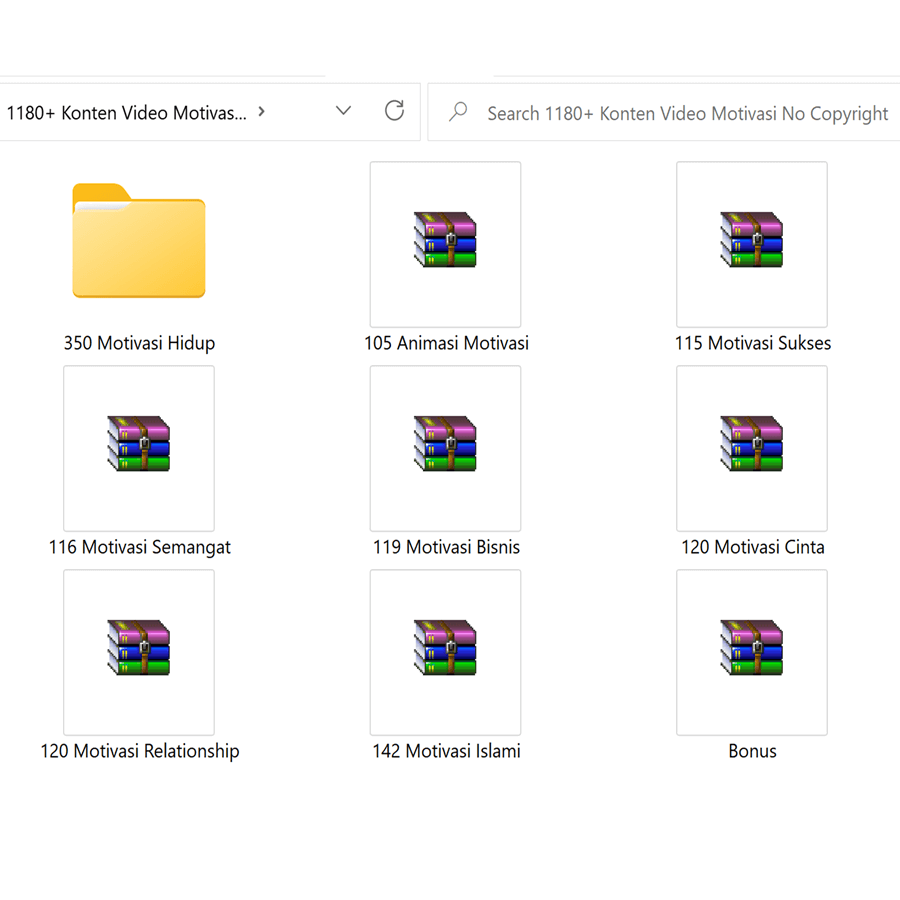Click the '350 Motivasi Hidup' label
Screen dimensions: 900x900
click(x=139, y=343)
